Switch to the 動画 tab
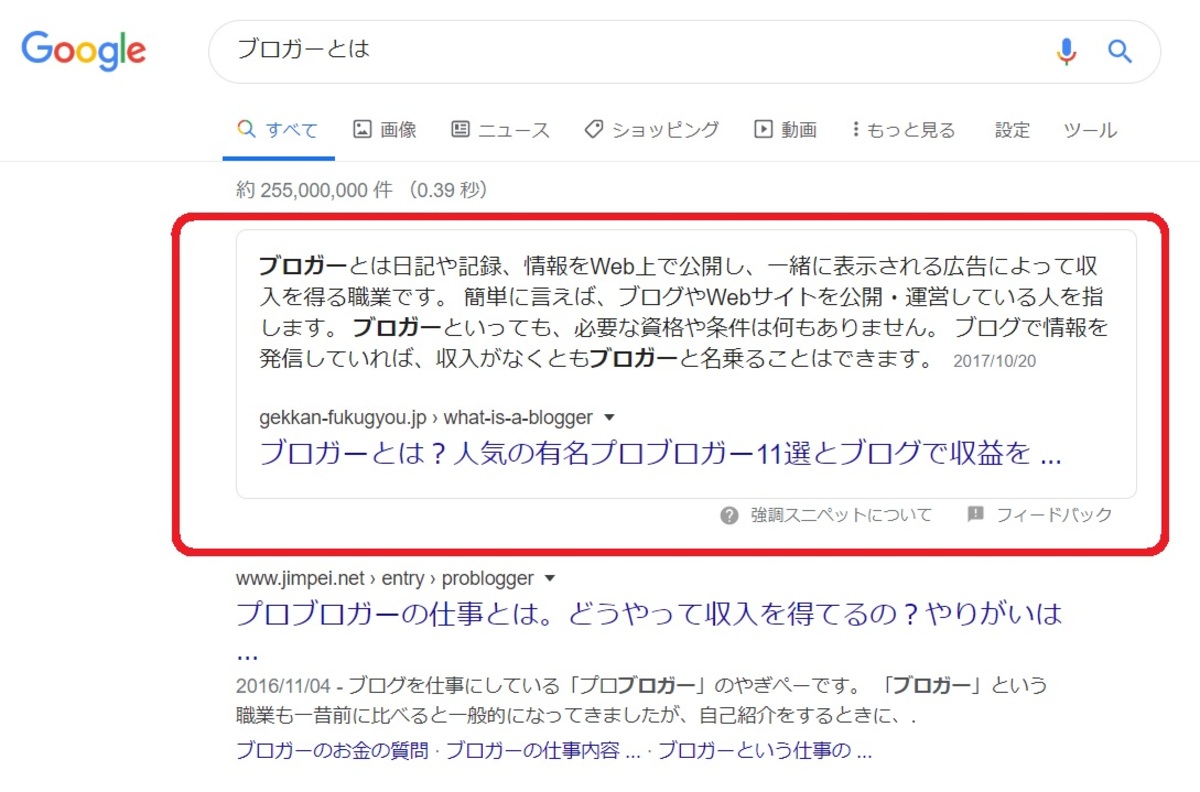 [786, 130]
